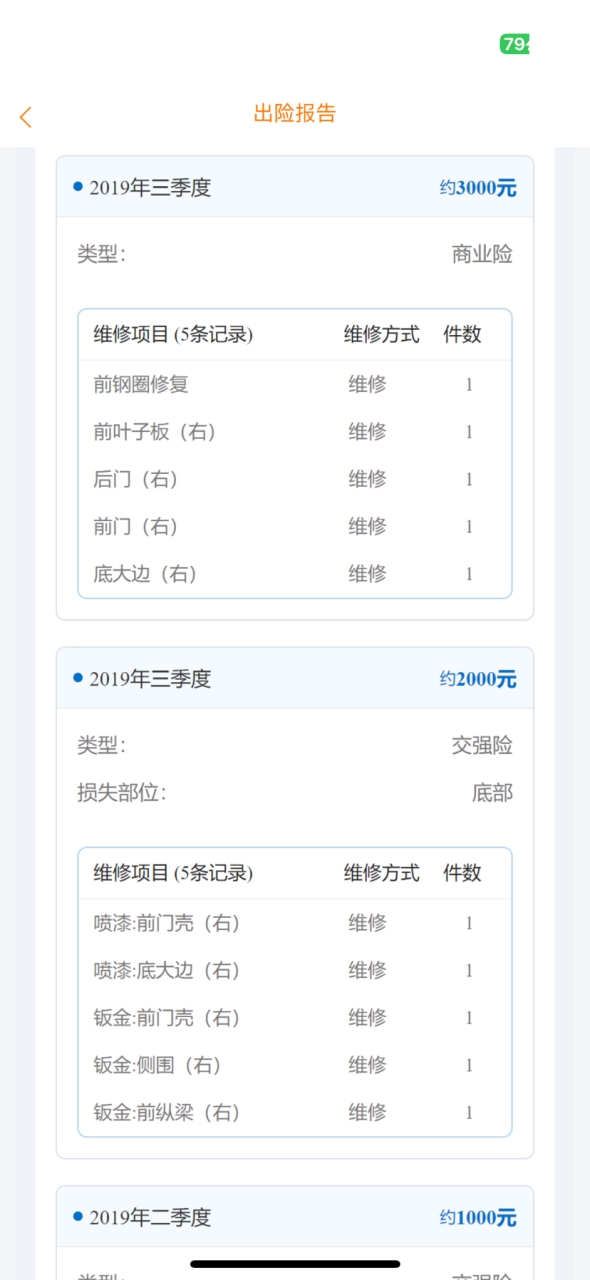Select the 底大边（右） repair row in the first table

click(295, 574)
